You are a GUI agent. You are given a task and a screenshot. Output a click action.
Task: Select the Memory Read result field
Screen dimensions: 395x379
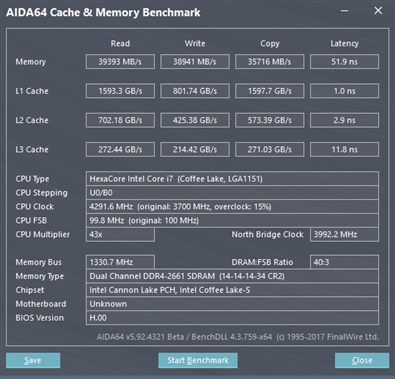(120, 62)
